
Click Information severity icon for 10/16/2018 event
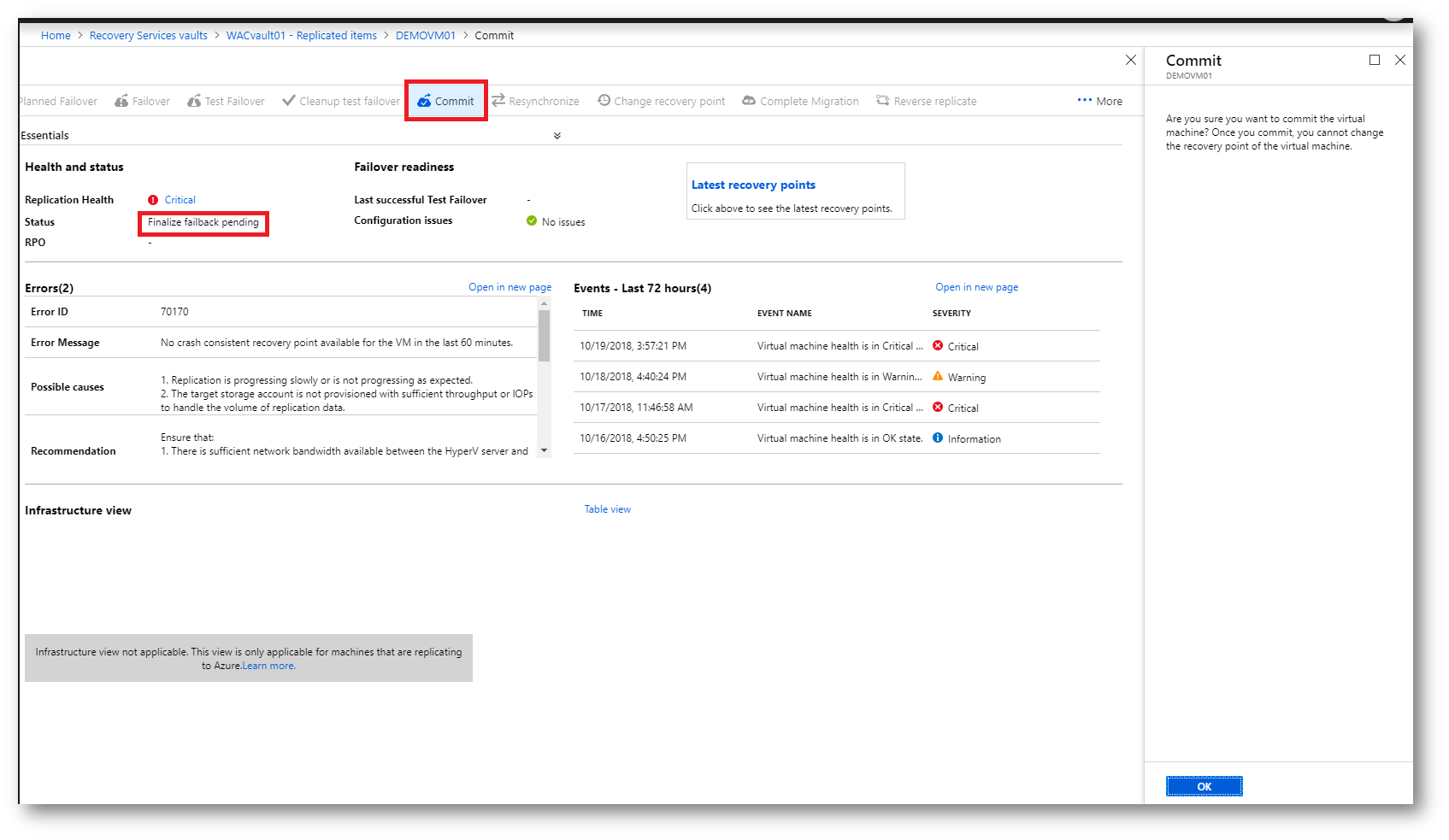tap(938, 438)
